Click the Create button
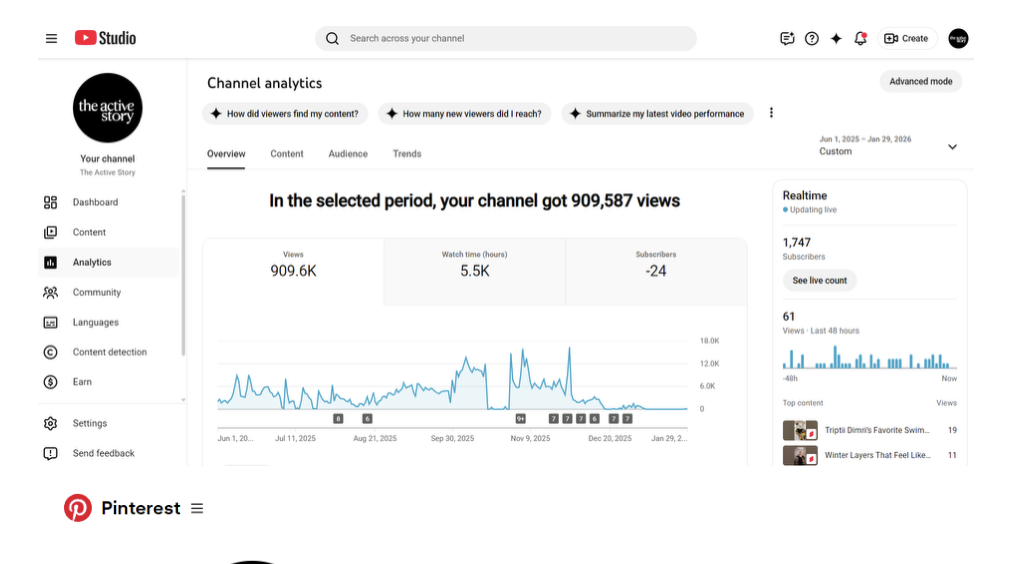 [907, 38]
